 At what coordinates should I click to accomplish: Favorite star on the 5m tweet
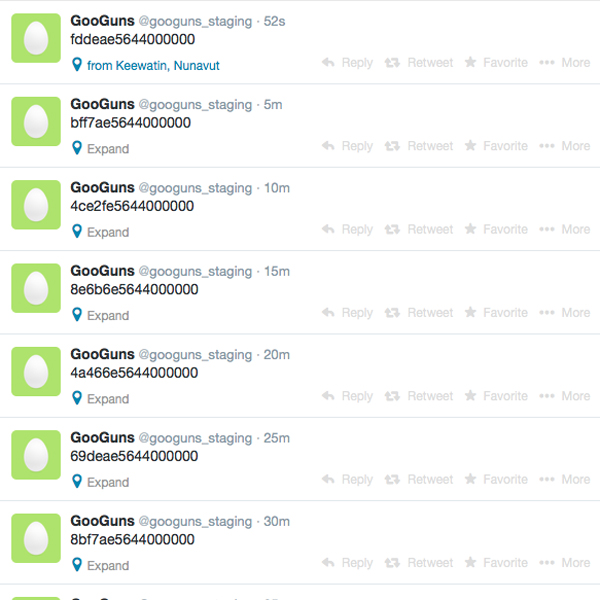pyautogui.click(x=470, y=145)
